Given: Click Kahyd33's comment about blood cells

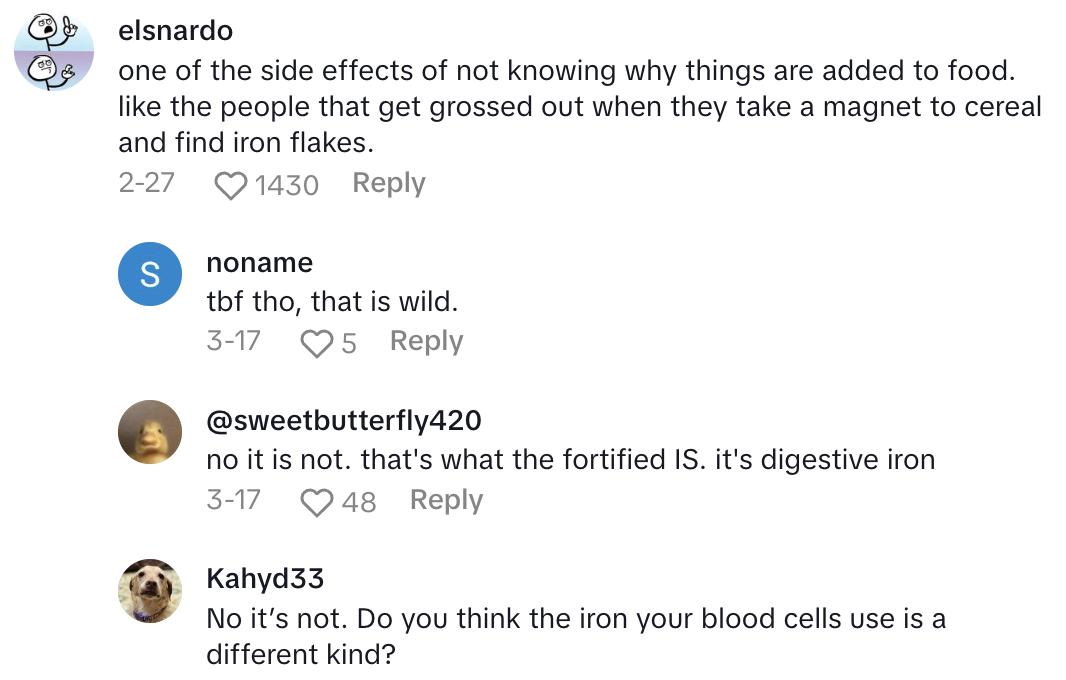Looking at the screenshot, I should pyautogui.click(x=575, y=636).
